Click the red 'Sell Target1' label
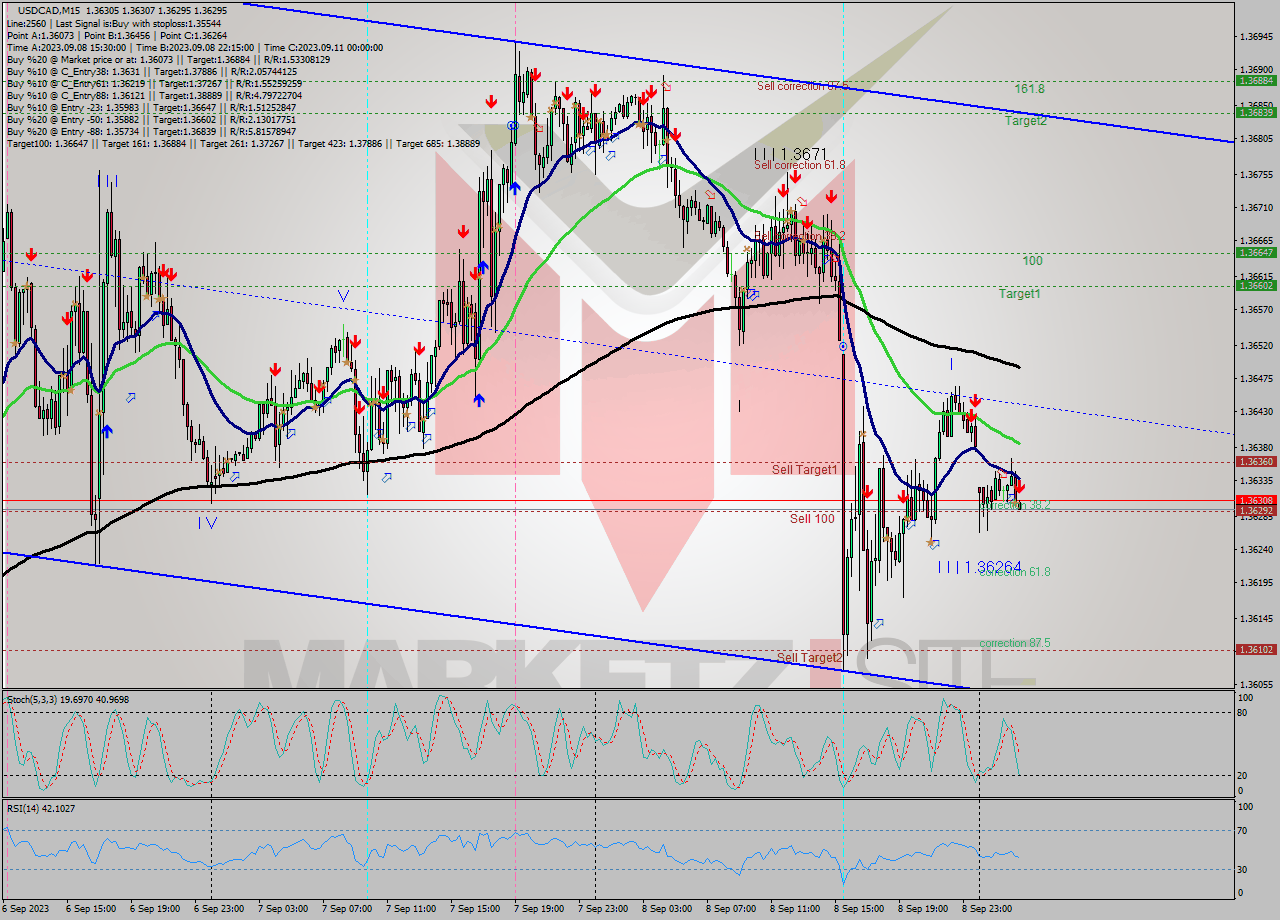 805,469
